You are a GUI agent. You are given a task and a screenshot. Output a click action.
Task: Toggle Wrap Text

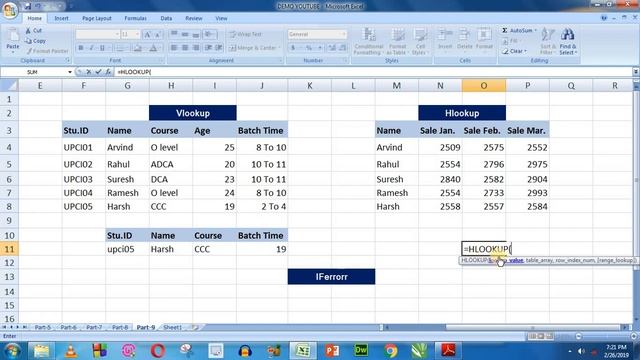tap(245, 34)
